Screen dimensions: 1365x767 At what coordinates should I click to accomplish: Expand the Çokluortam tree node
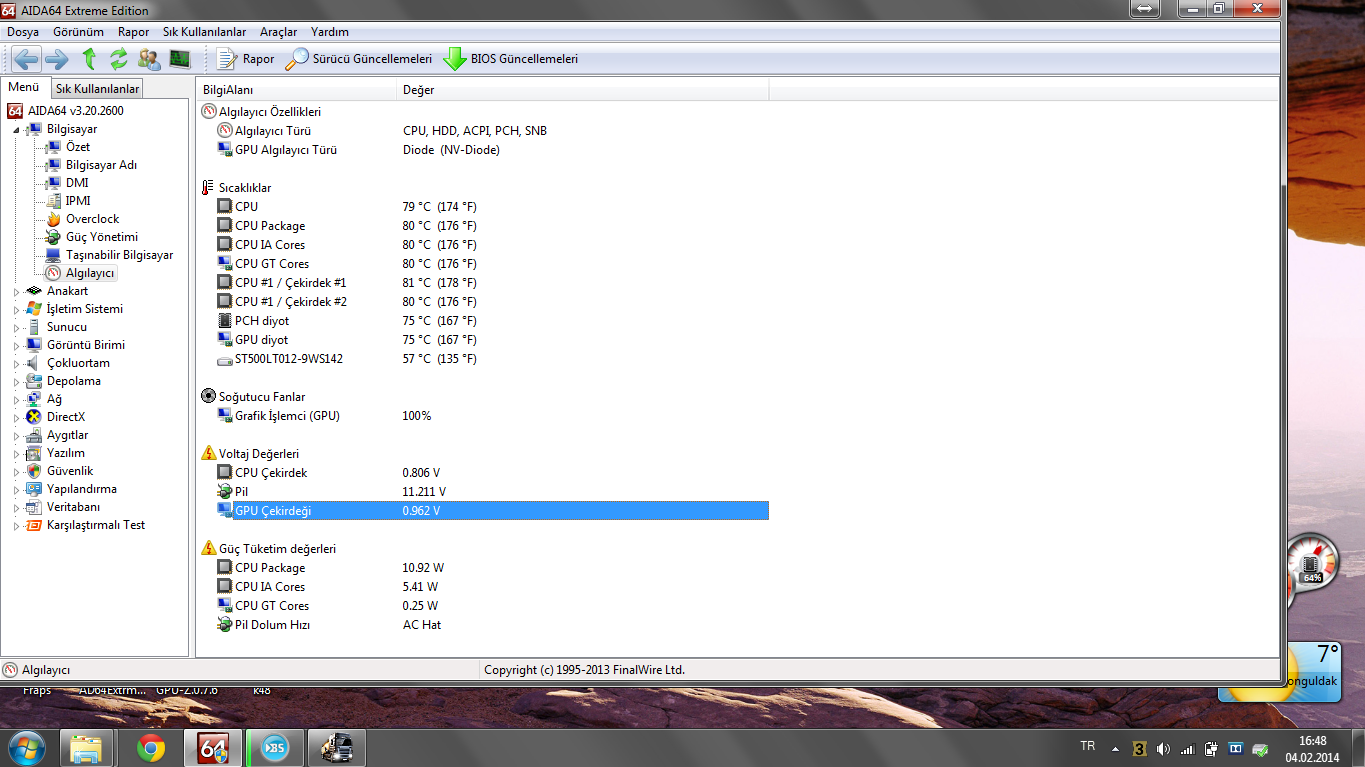click(17, 364)
